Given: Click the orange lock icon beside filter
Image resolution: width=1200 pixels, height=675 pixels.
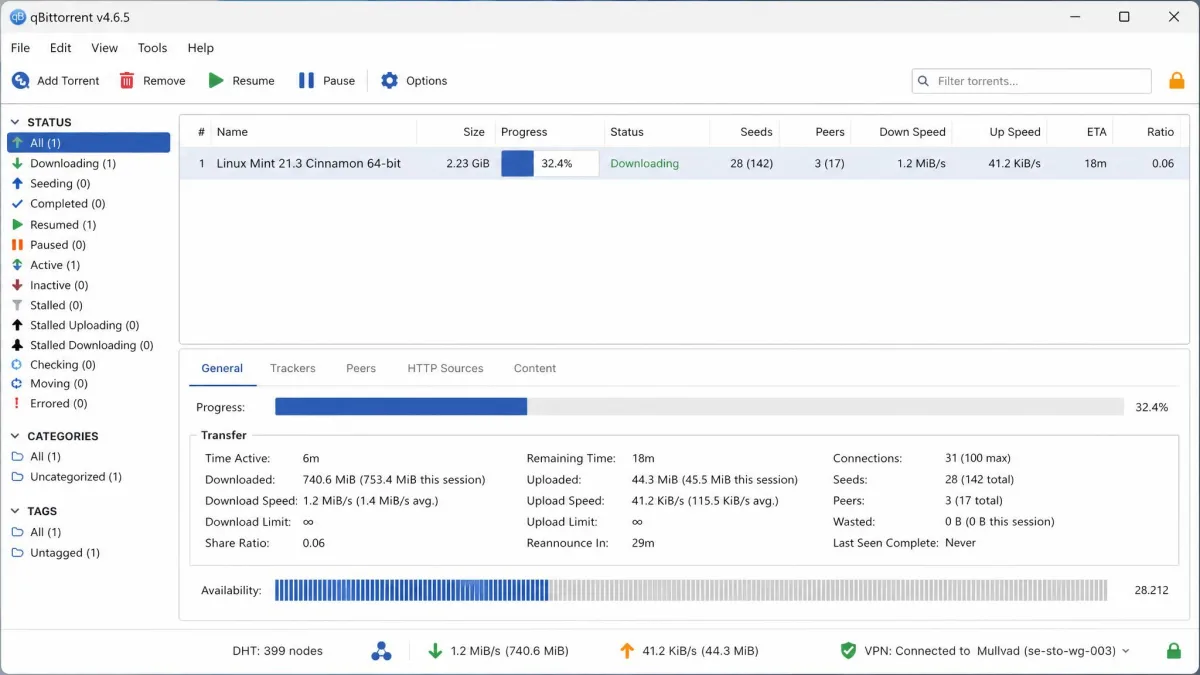Looking at the screenshot, I should point(1177,81).
